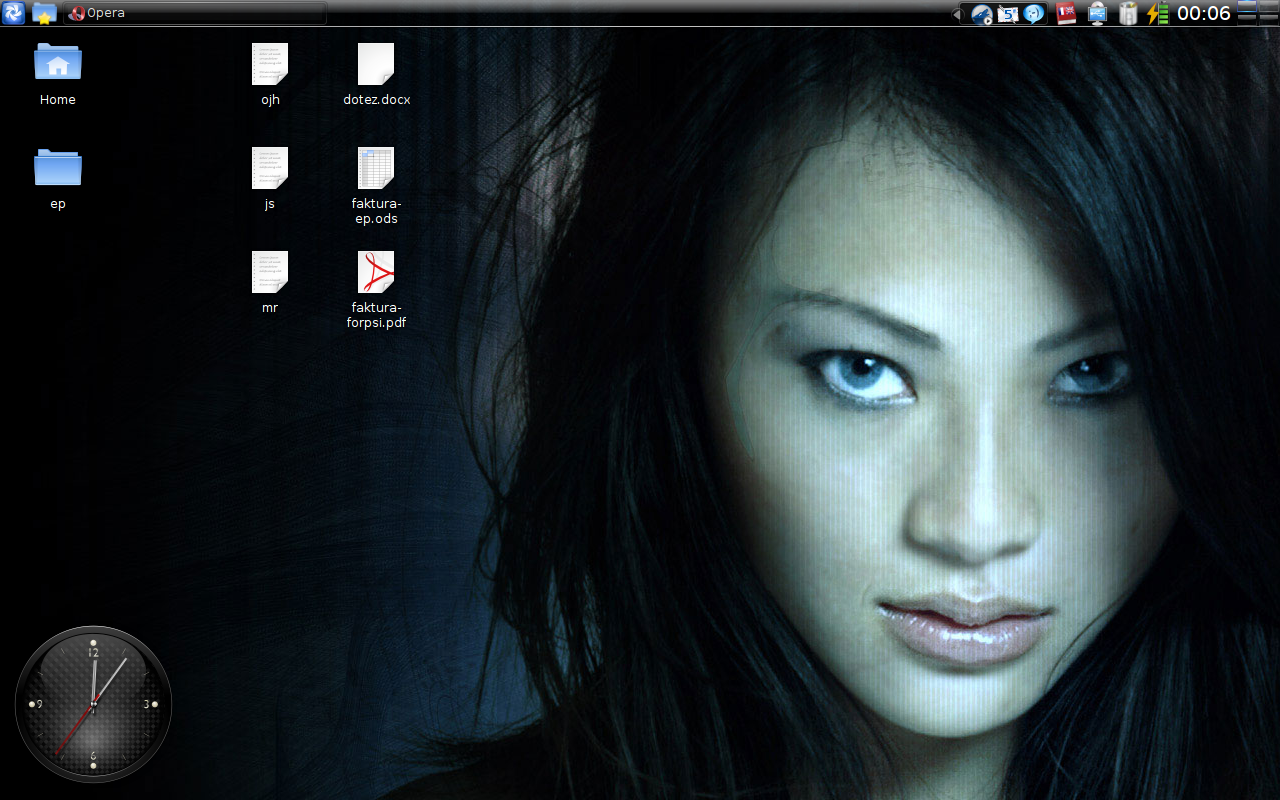Select the mr text file icon
The width and height of the screenshot is (1280, 800).
click(270, 272)
